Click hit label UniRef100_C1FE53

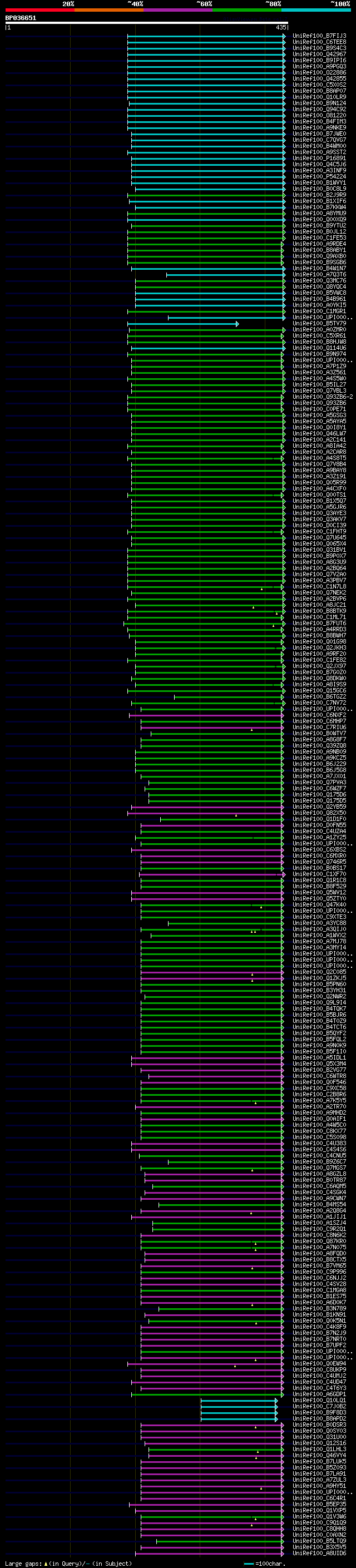[x=319, y=238]
